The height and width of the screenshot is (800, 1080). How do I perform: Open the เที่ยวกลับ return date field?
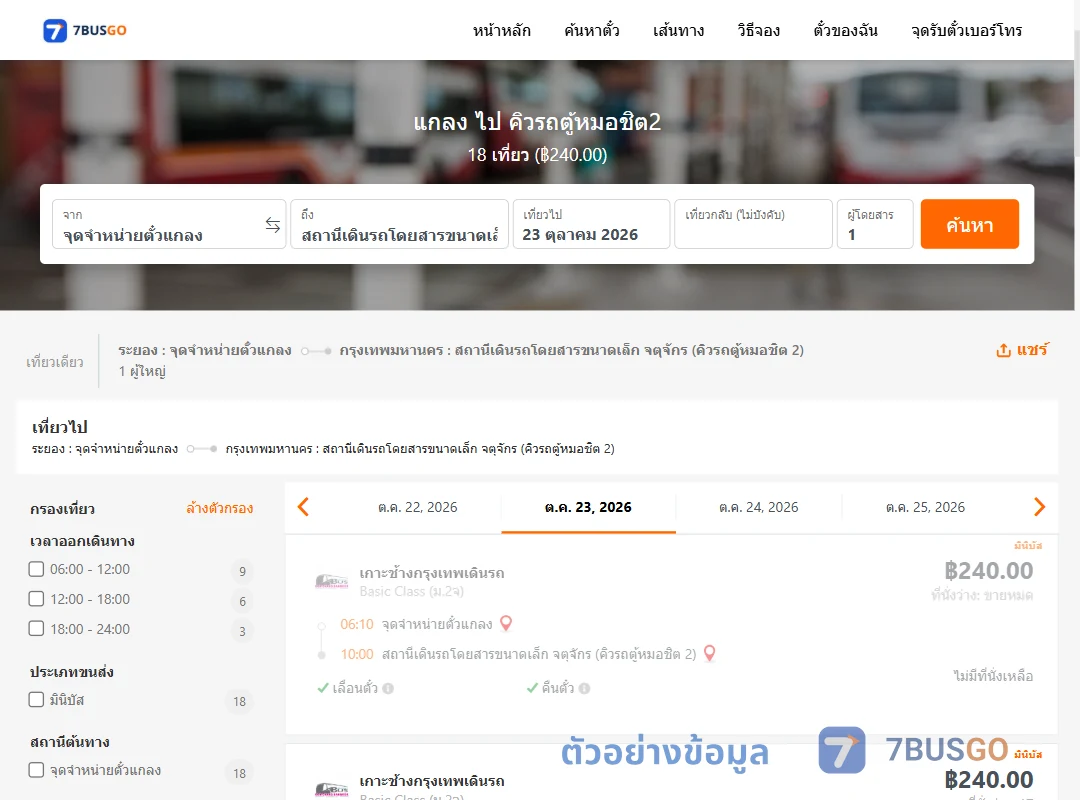[x=754, y=224]
